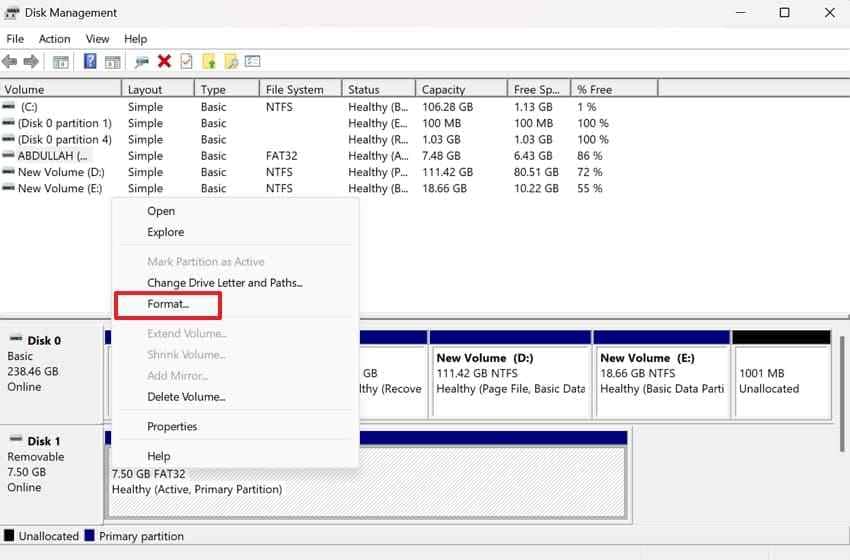
Task: Select the ABDULLAH volume row
Action: click(329, 156)
